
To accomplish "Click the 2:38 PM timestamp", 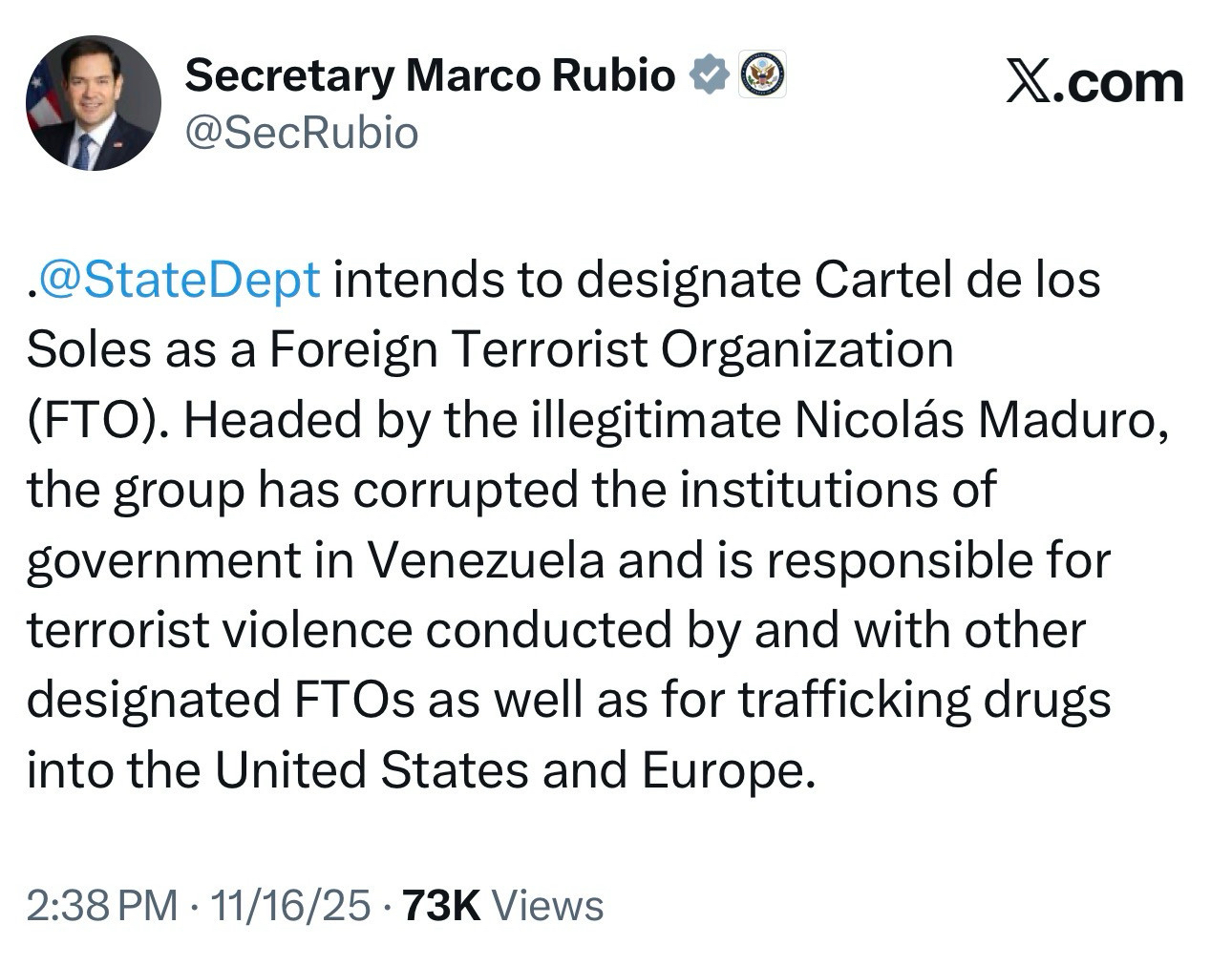I will click(x=101, y=905).
